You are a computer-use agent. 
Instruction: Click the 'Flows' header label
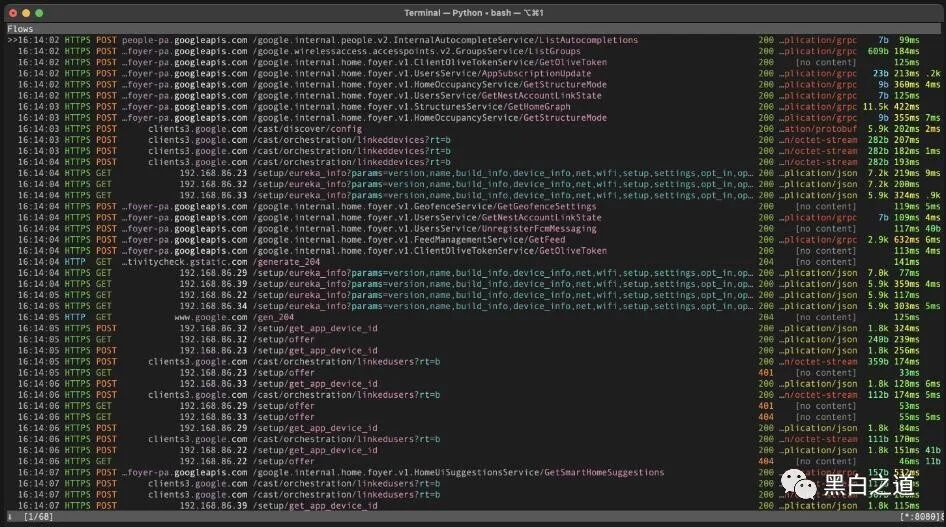click(21, 29)
